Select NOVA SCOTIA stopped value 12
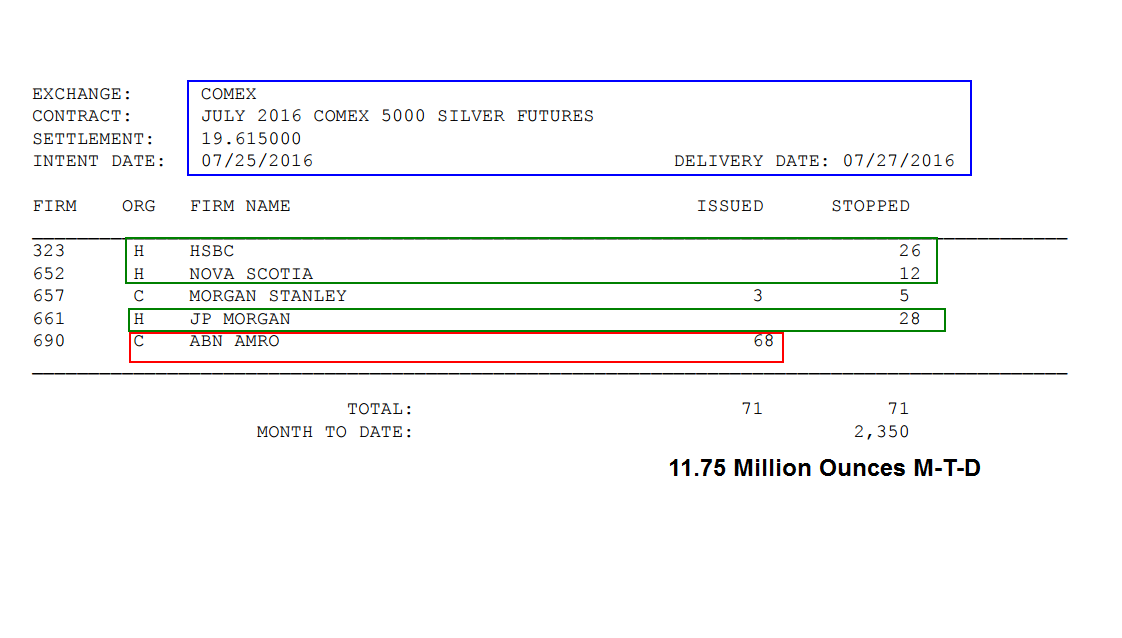The height and width of the screenshot is (638, 1122). pos(909,274)
